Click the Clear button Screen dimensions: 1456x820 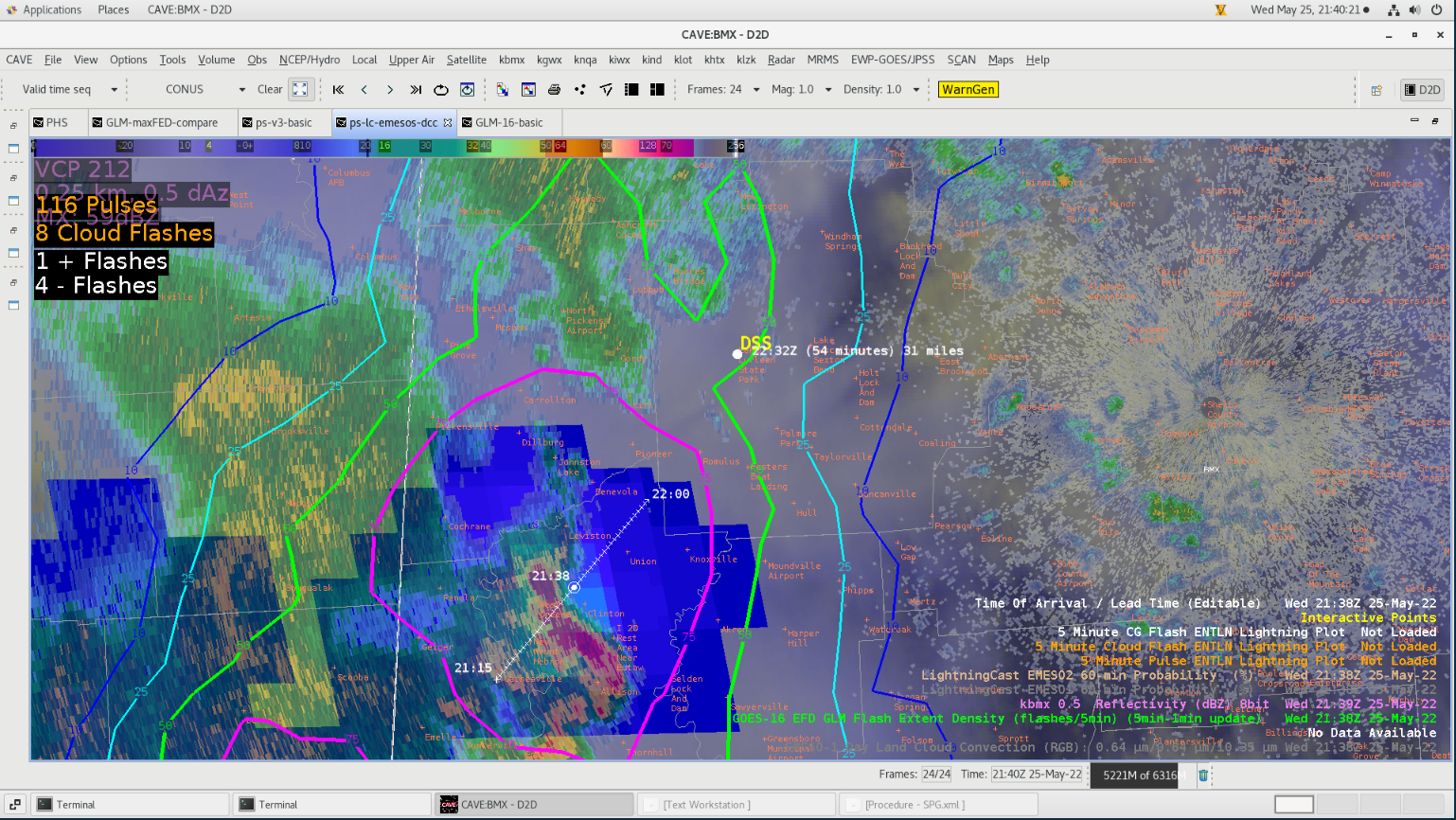(270, 89)
